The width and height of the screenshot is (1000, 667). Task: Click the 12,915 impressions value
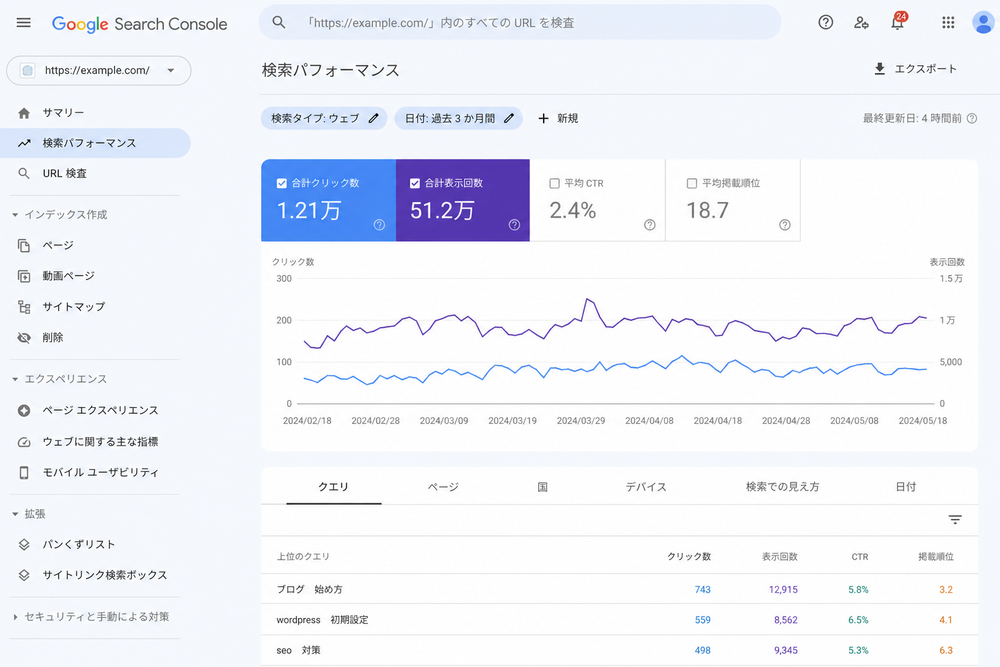coord(783,590)
